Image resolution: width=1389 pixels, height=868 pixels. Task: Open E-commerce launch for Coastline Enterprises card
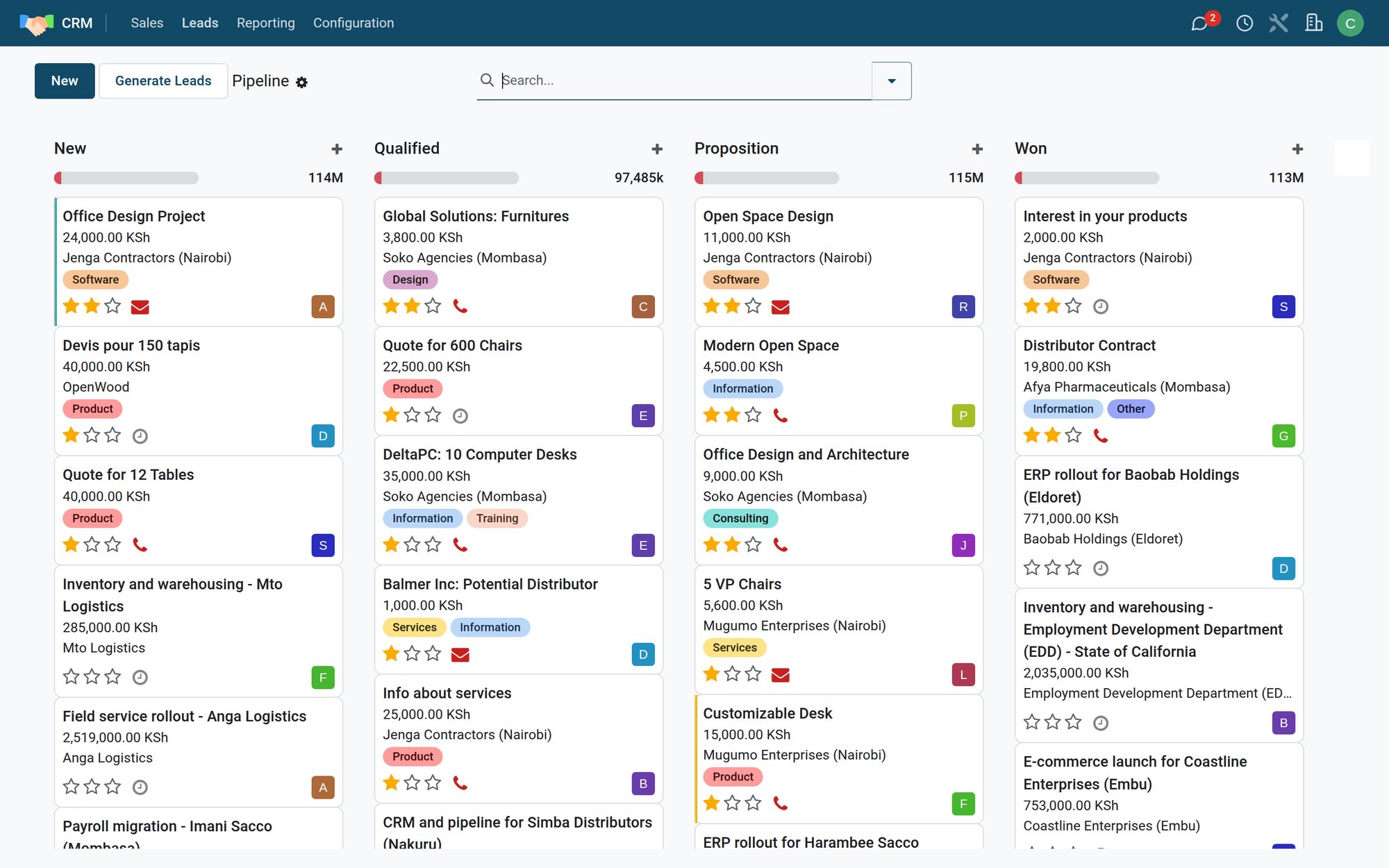click(1159, 796)
